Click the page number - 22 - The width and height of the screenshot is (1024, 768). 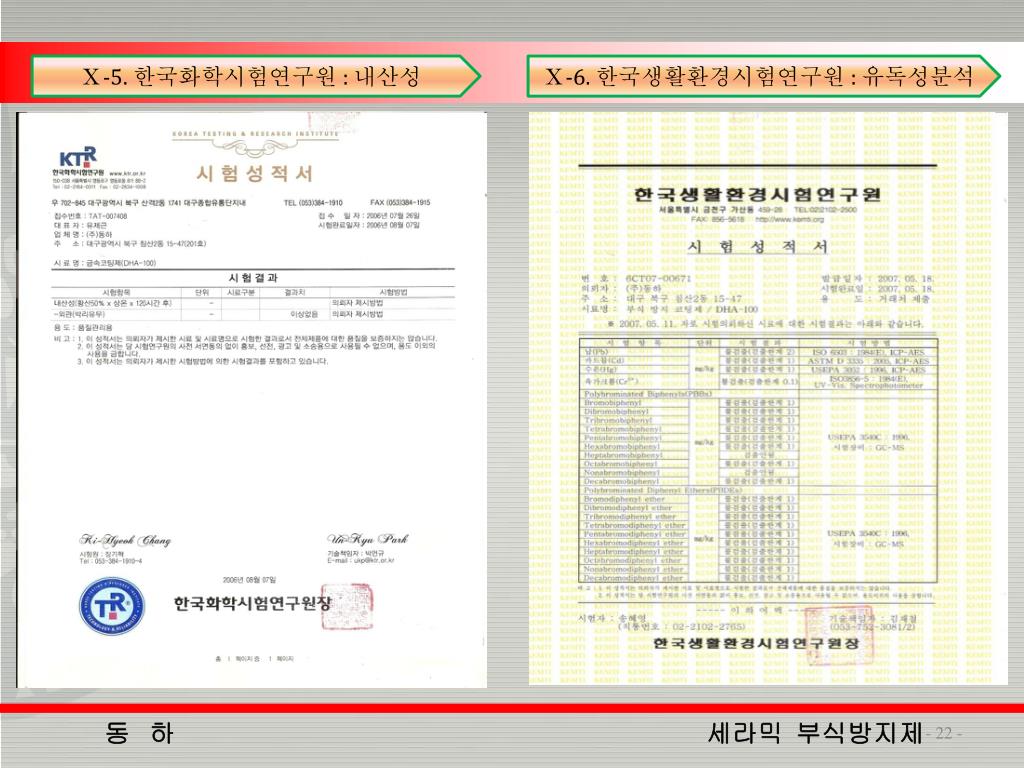pos(944,733)
